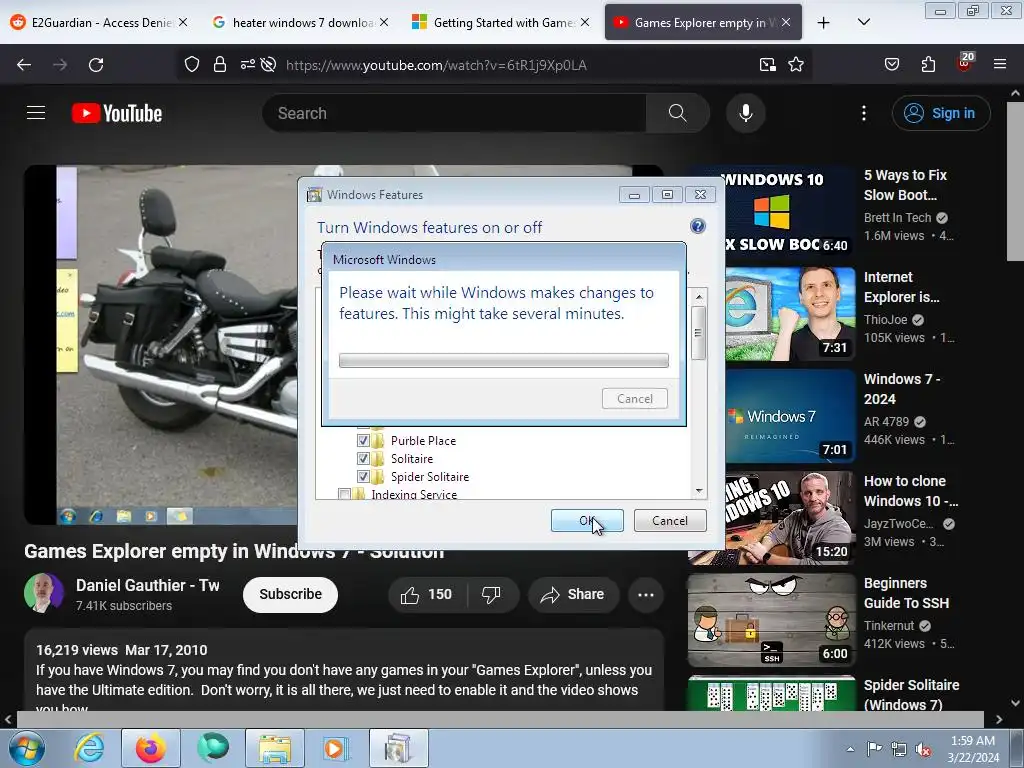Open How to clone Windows 10 title
Viewport: 1024px width, 768px height.
[x=911, y=491]
